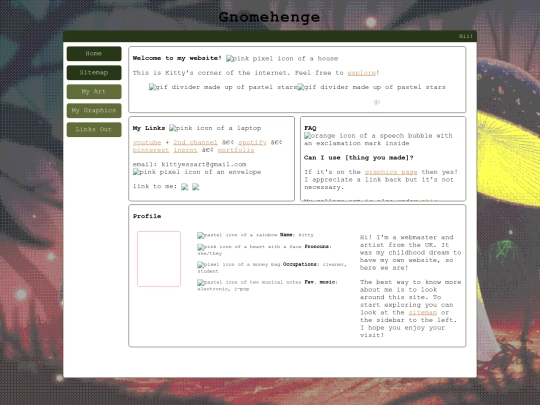Click the money bag icon next to Occupations

point(239,265)
